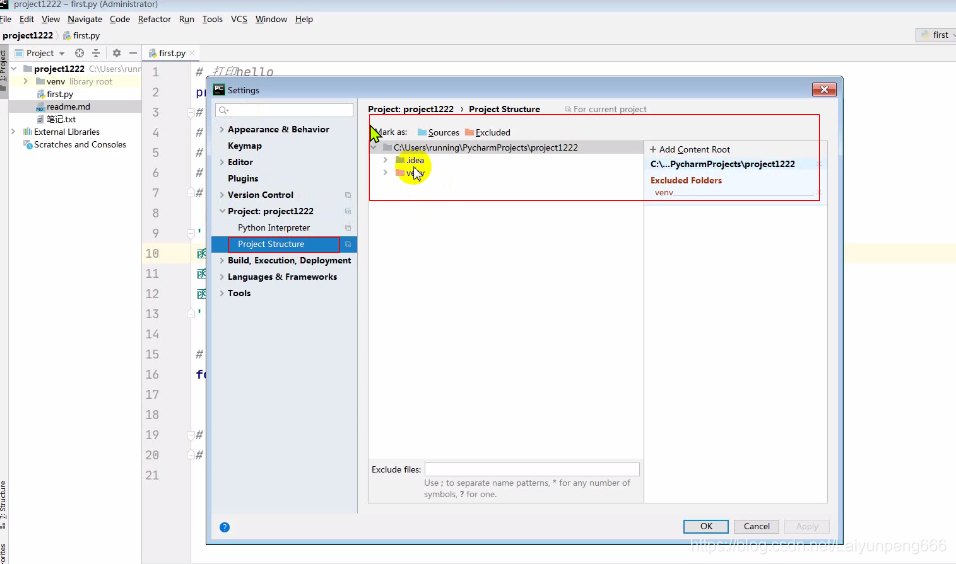
Task: Select content root path row in tree
Action: [x=506, y=148]
